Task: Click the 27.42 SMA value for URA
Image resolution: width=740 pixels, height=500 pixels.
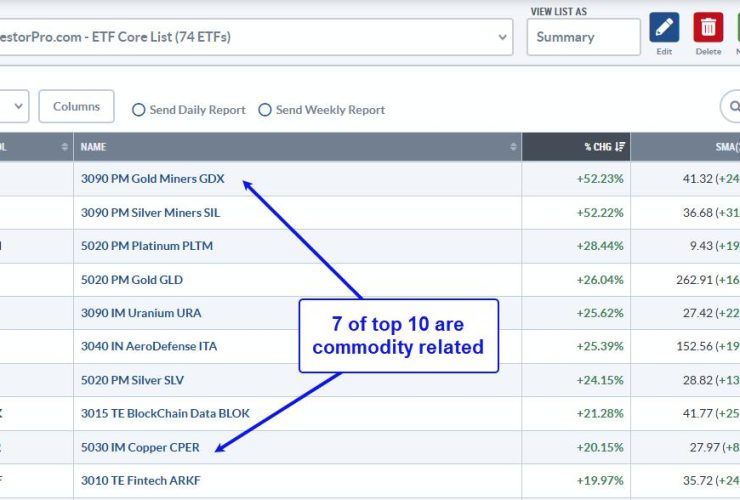Action: click(697, 313)
